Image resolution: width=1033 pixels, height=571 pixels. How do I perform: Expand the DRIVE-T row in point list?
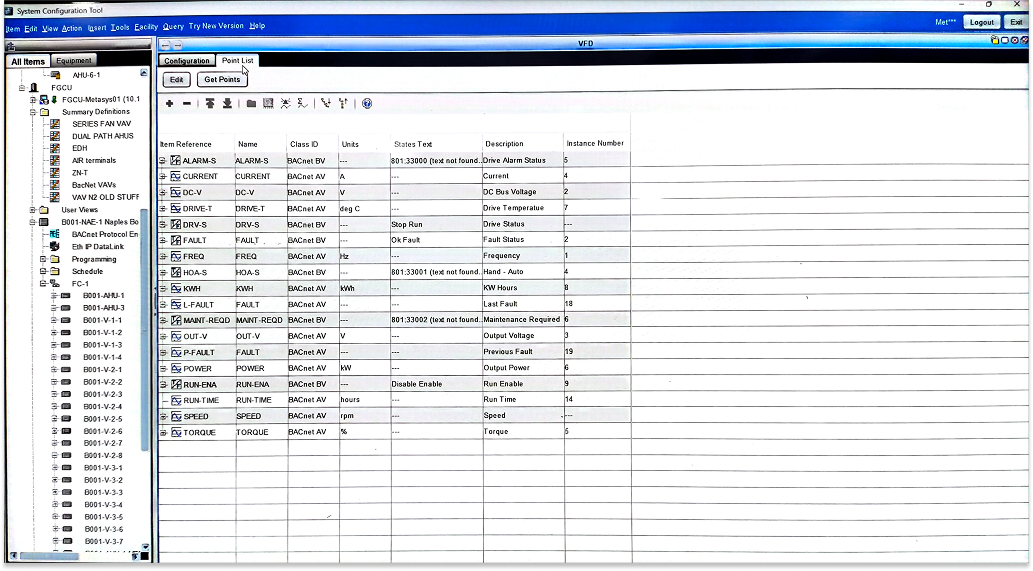(x=163, y=209)
